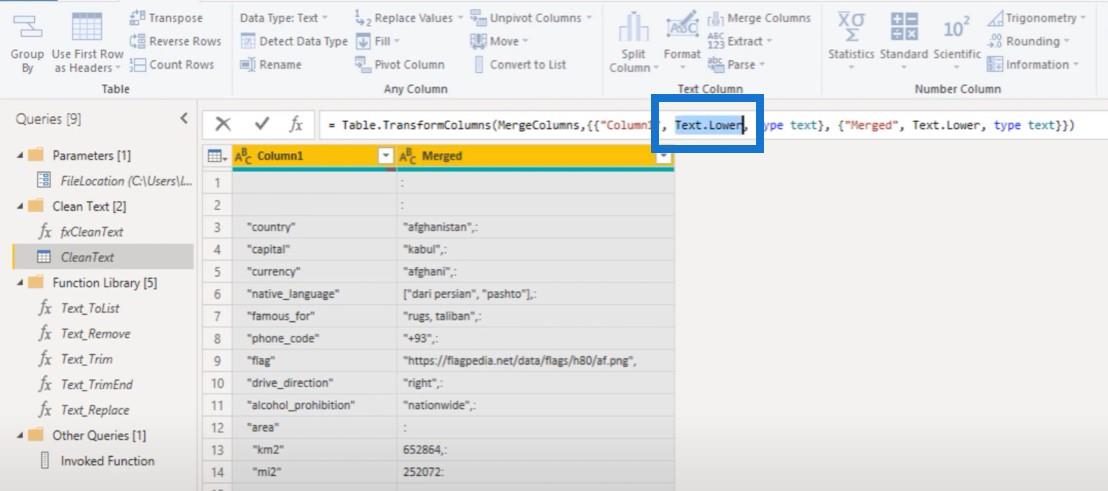Collapse the Parameters folder
Image resolution: width=1108 pixels, height=491 pixels.
click(20, 155)
